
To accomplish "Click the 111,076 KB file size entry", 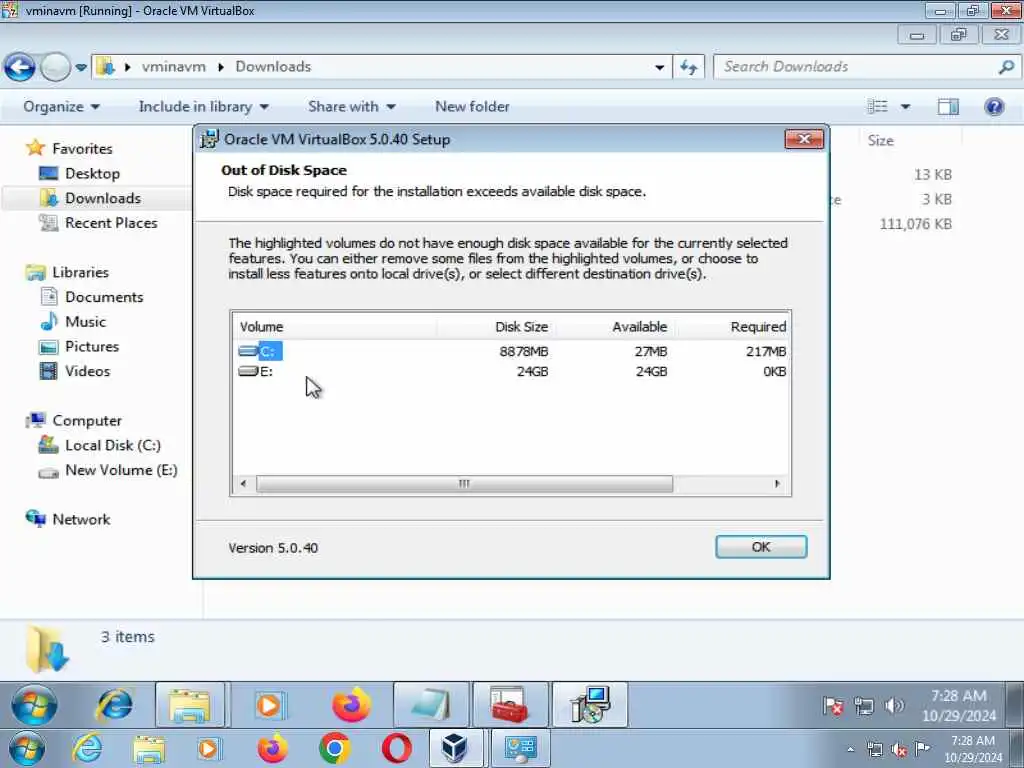I will click(x=915, y=224).
